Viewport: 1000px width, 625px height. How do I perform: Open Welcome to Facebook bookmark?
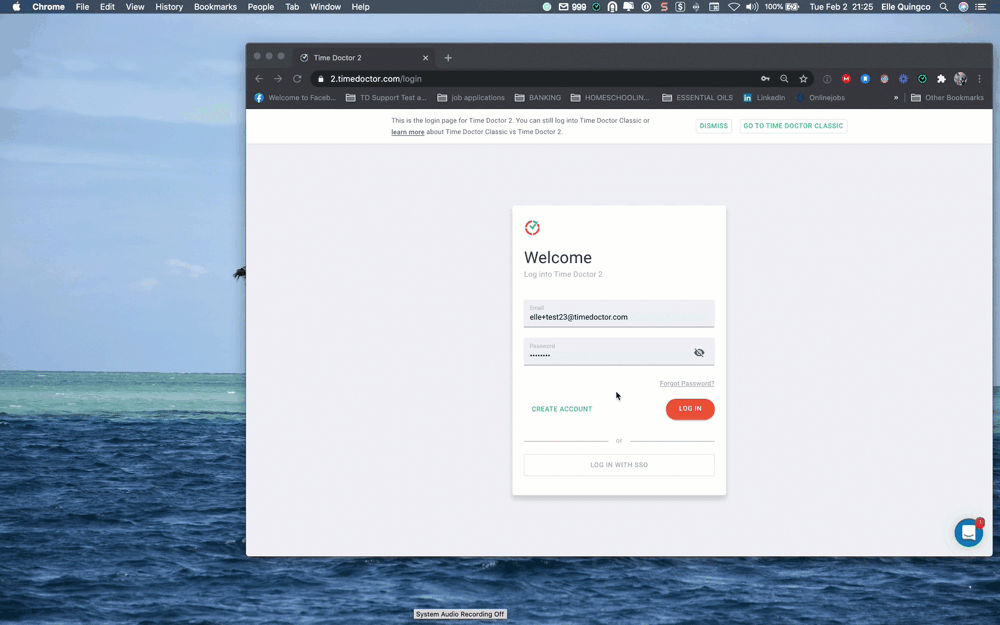click(x=295, y=98)
